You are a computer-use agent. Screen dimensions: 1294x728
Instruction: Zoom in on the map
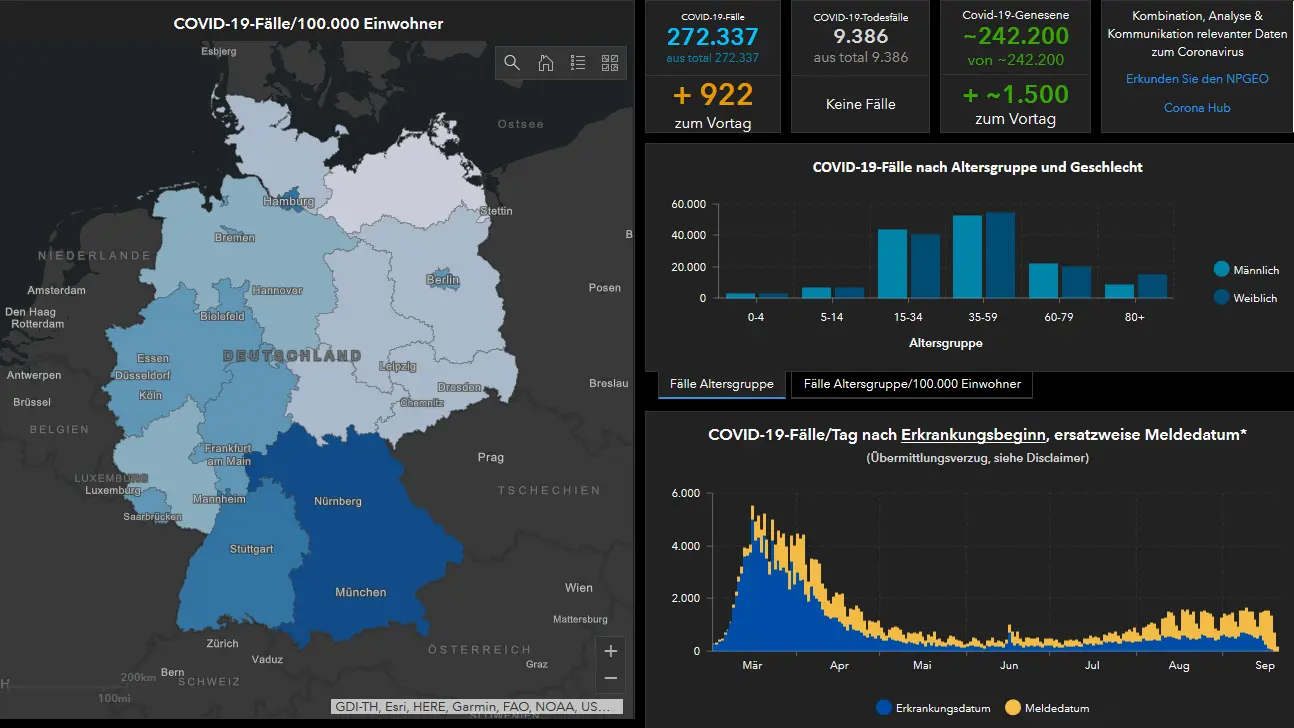tap(611, 651)
